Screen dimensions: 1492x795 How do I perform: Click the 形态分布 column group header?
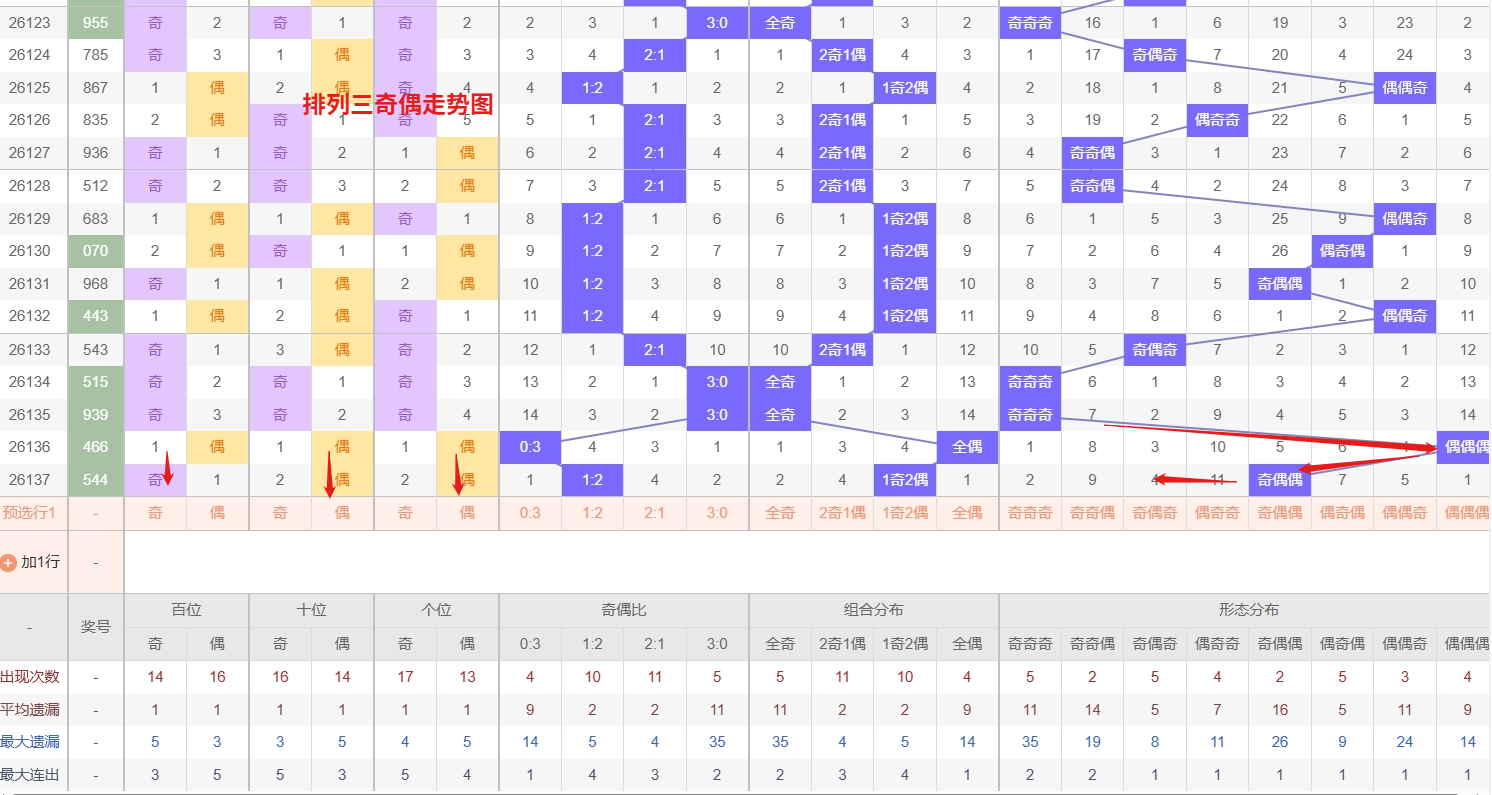[1248, 610]
